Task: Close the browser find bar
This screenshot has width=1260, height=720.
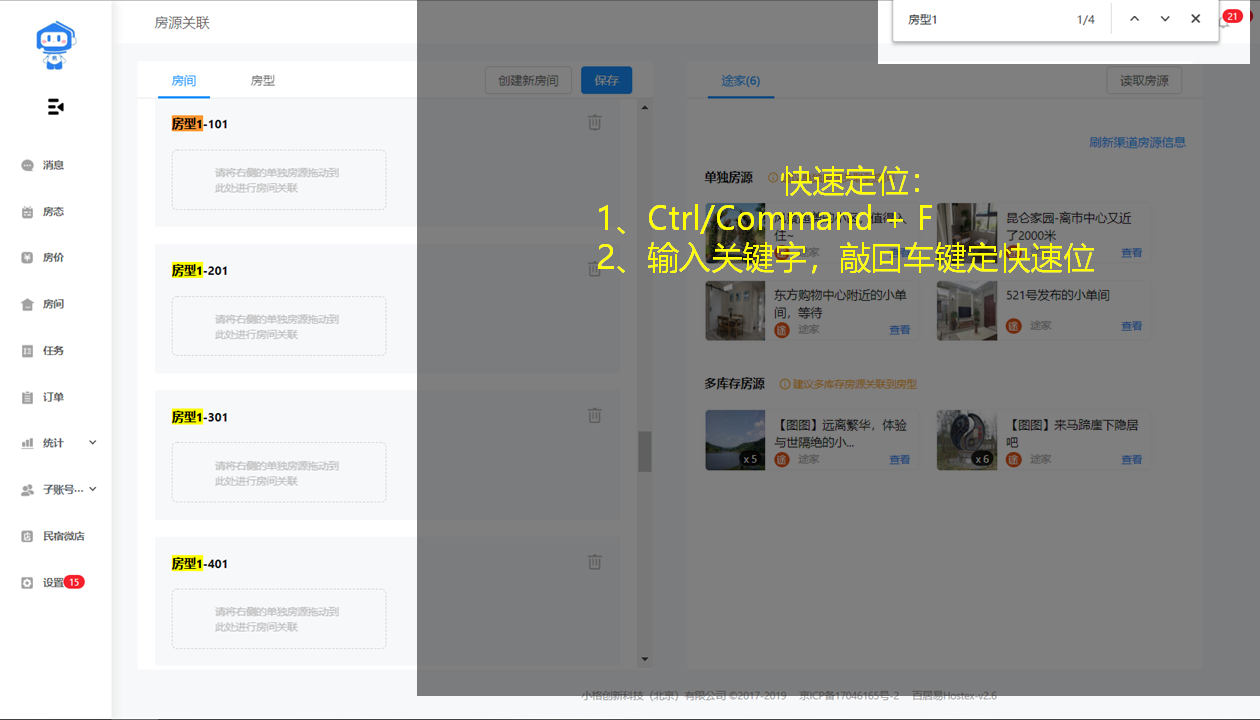Action: point(1195,19)
